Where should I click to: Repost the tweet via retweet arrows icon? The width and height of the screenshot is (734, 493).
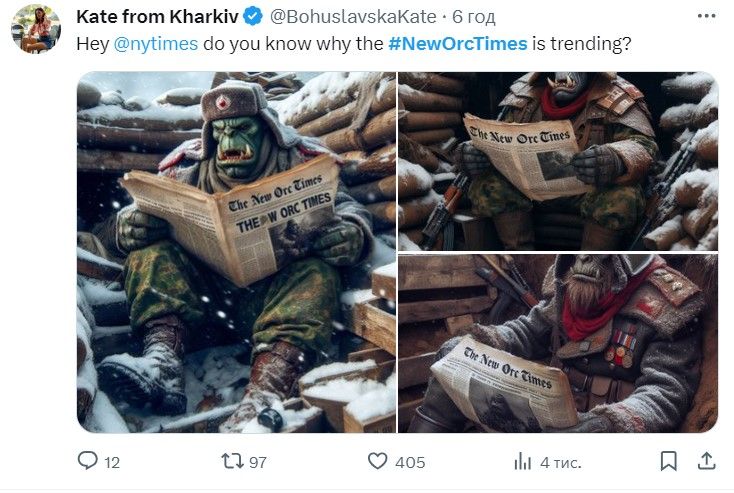click(x=232, y=461)
